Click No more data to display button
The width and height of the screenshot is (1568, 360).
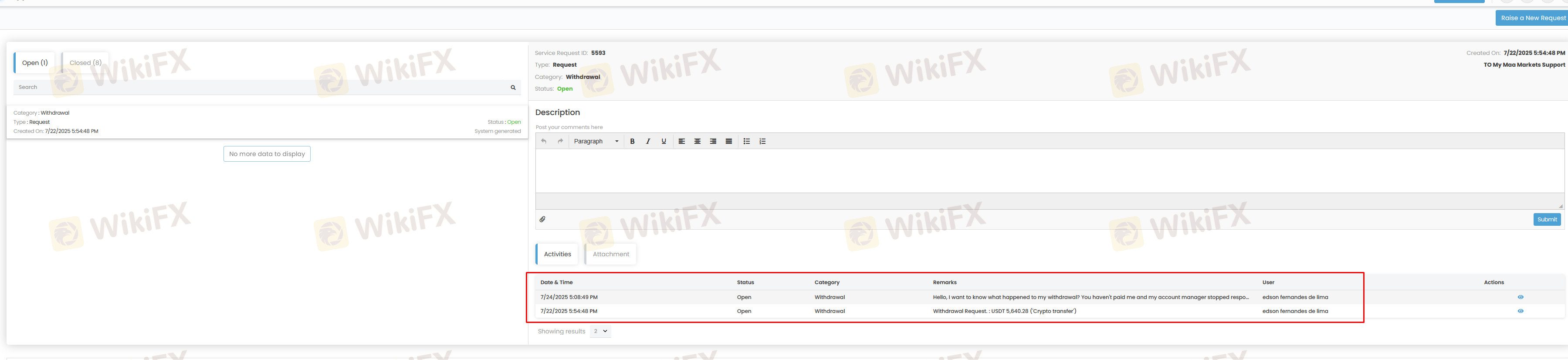[267, 154]
